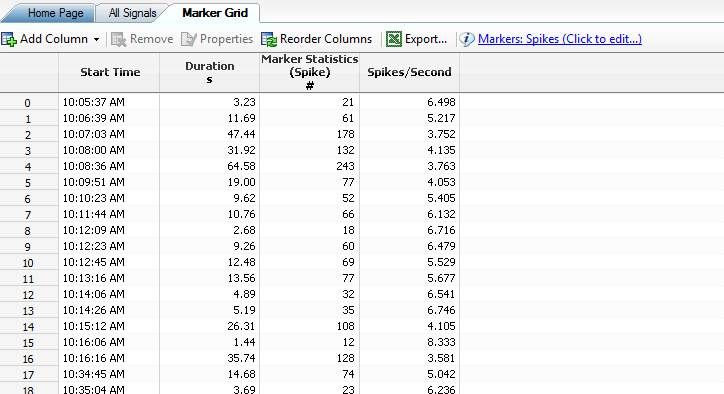Click the Add Column plus icon
The image size is (724, 394).
click(x=9, y=39)
